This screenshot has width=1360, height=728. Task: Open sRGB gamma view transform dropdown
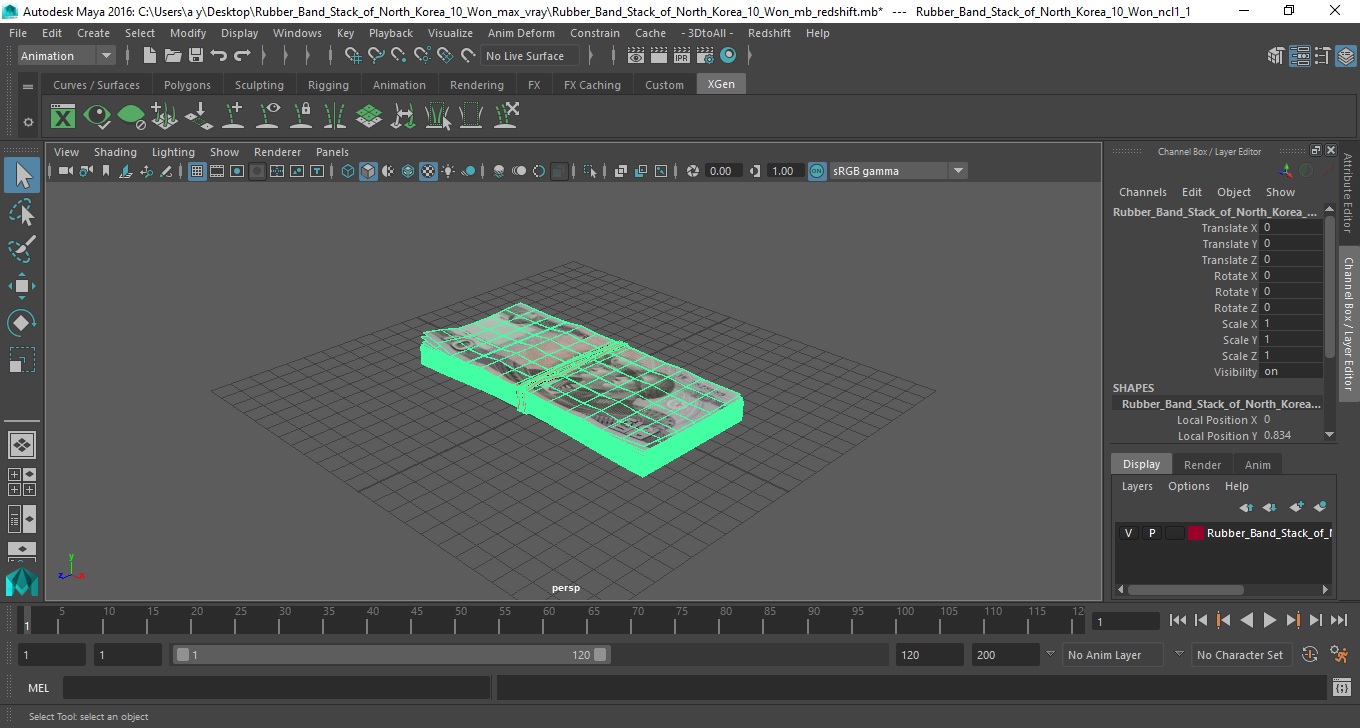tap(898, 171)
